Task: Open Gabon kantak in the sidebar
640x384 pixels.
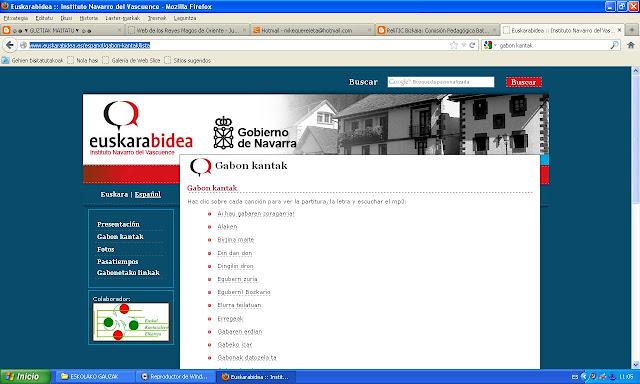Action: [120, 236]
